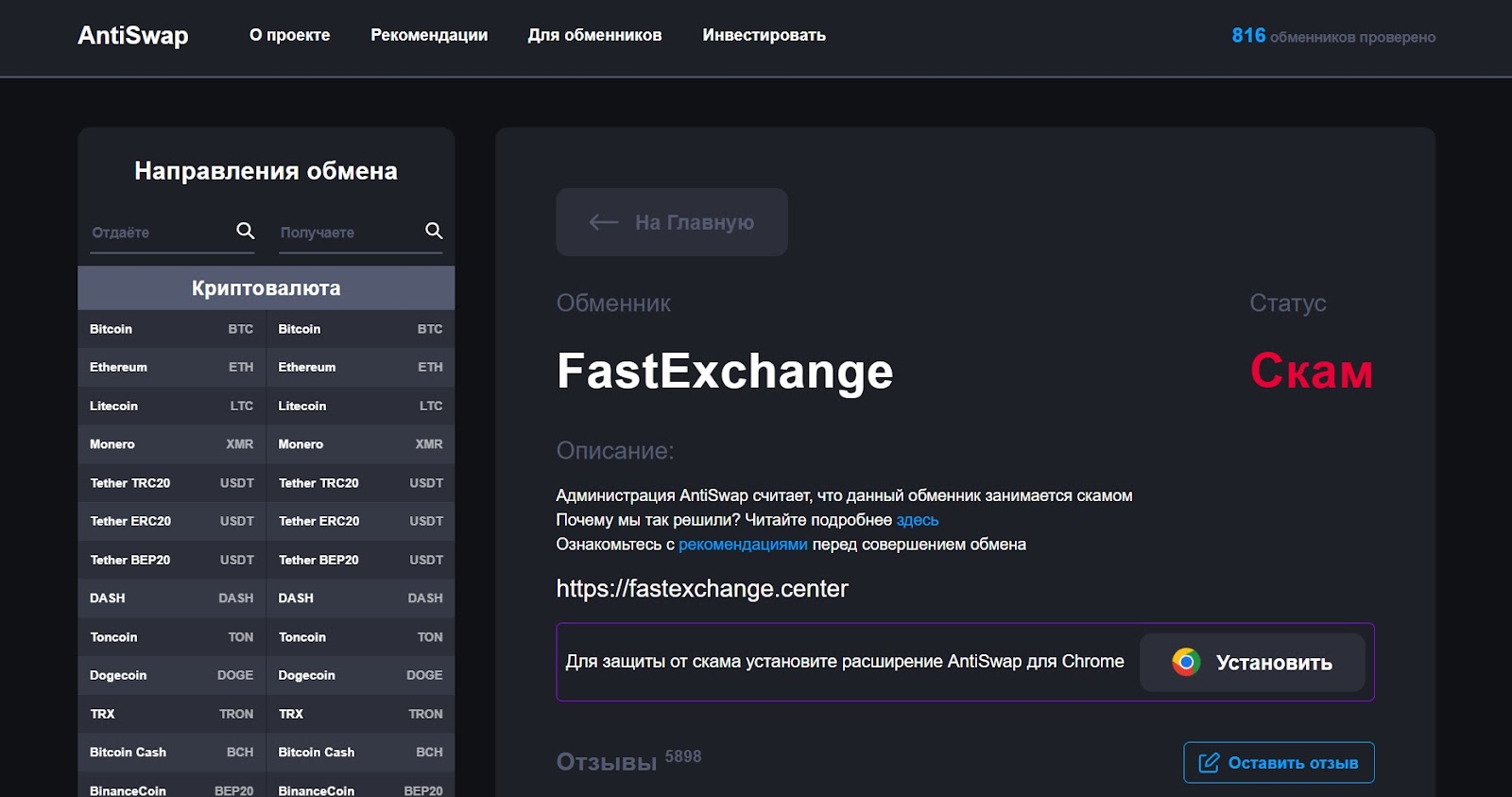Select Tether TRC20 in the Получаете column

click(x=361, y=483)
